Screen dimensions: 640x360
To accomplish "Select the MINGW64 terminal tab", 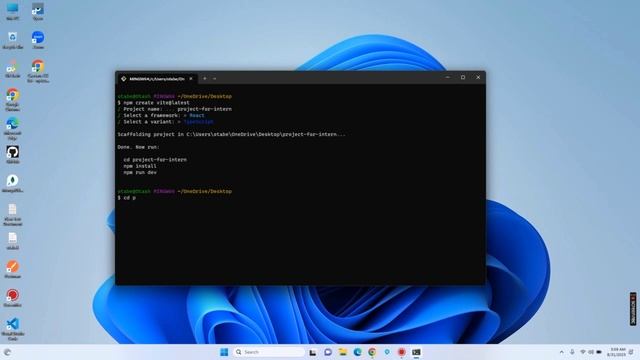I will pos(157,79).
